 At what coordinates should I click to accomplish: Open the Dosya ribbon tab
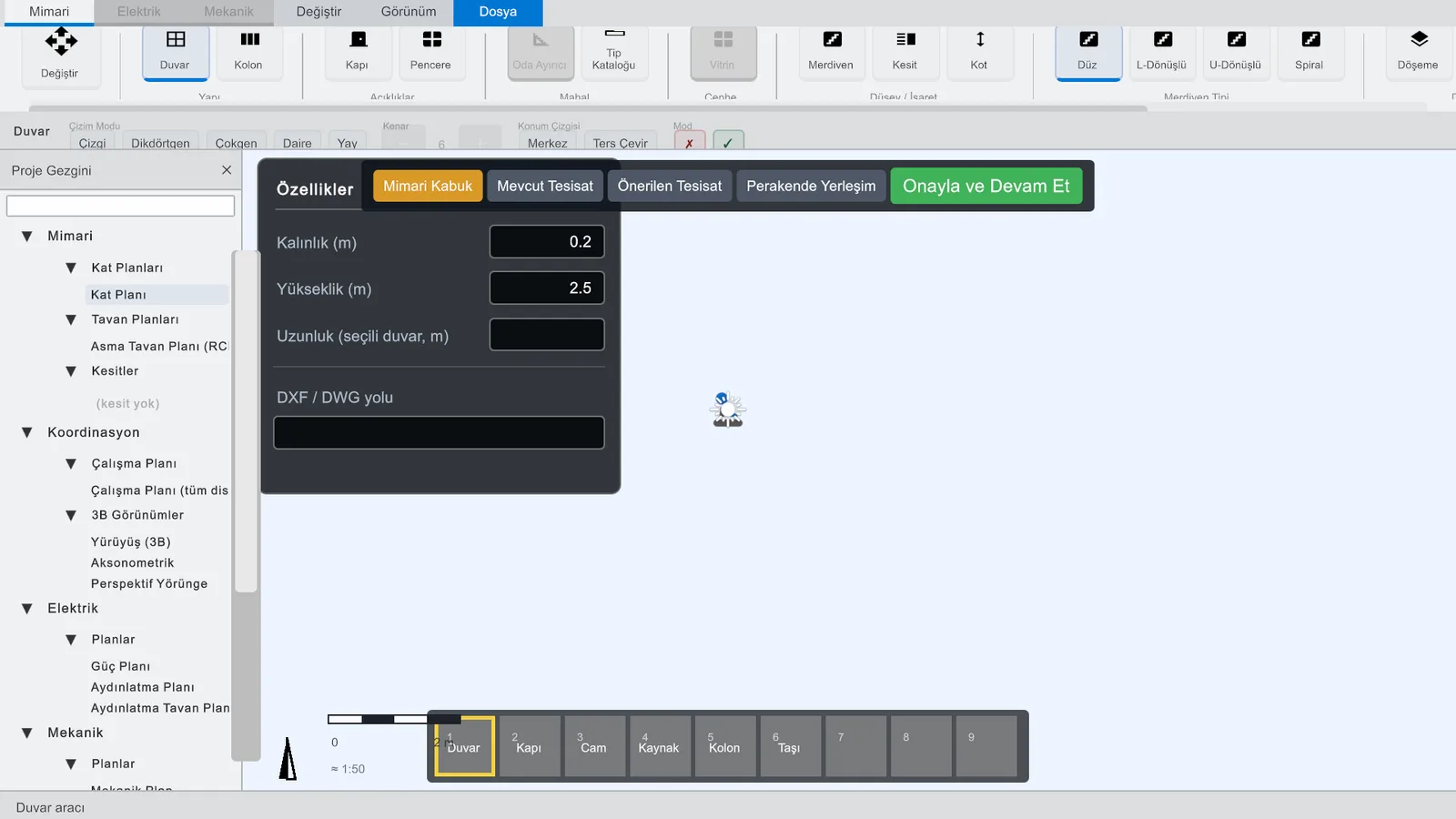[498, 12]
